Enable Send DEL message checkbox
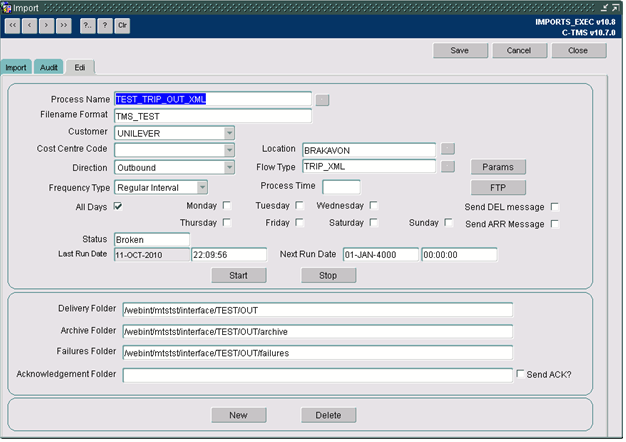Viewport: 626px width, 442px height. [x=555, y=207]
